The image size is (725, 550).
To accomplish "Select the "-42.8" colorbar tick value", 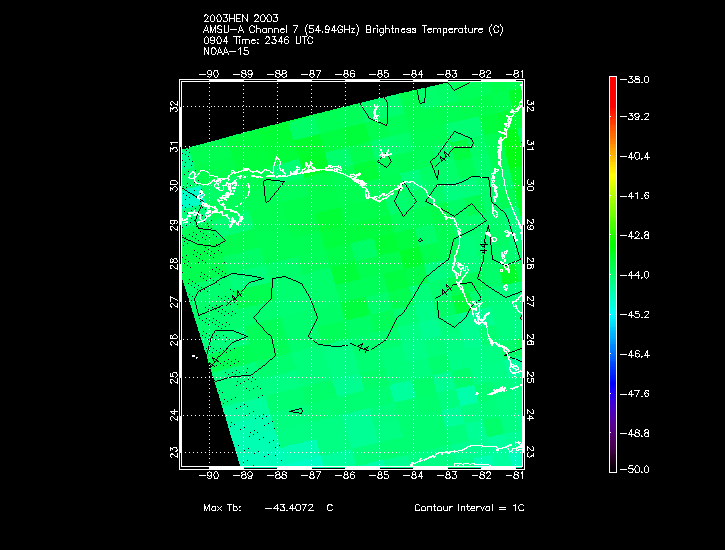I will 635,236.
